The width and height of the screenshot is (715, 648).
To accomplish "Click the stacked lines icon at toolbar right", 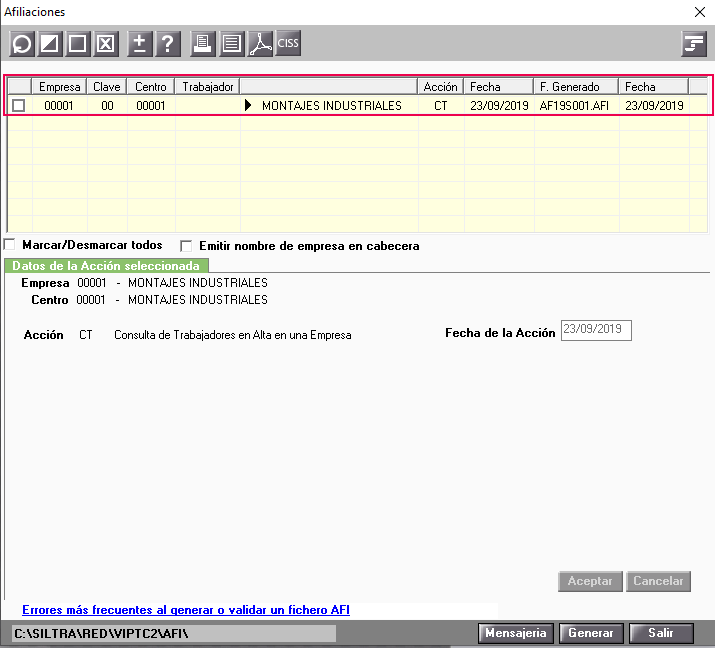I will (x=694, y=44).
